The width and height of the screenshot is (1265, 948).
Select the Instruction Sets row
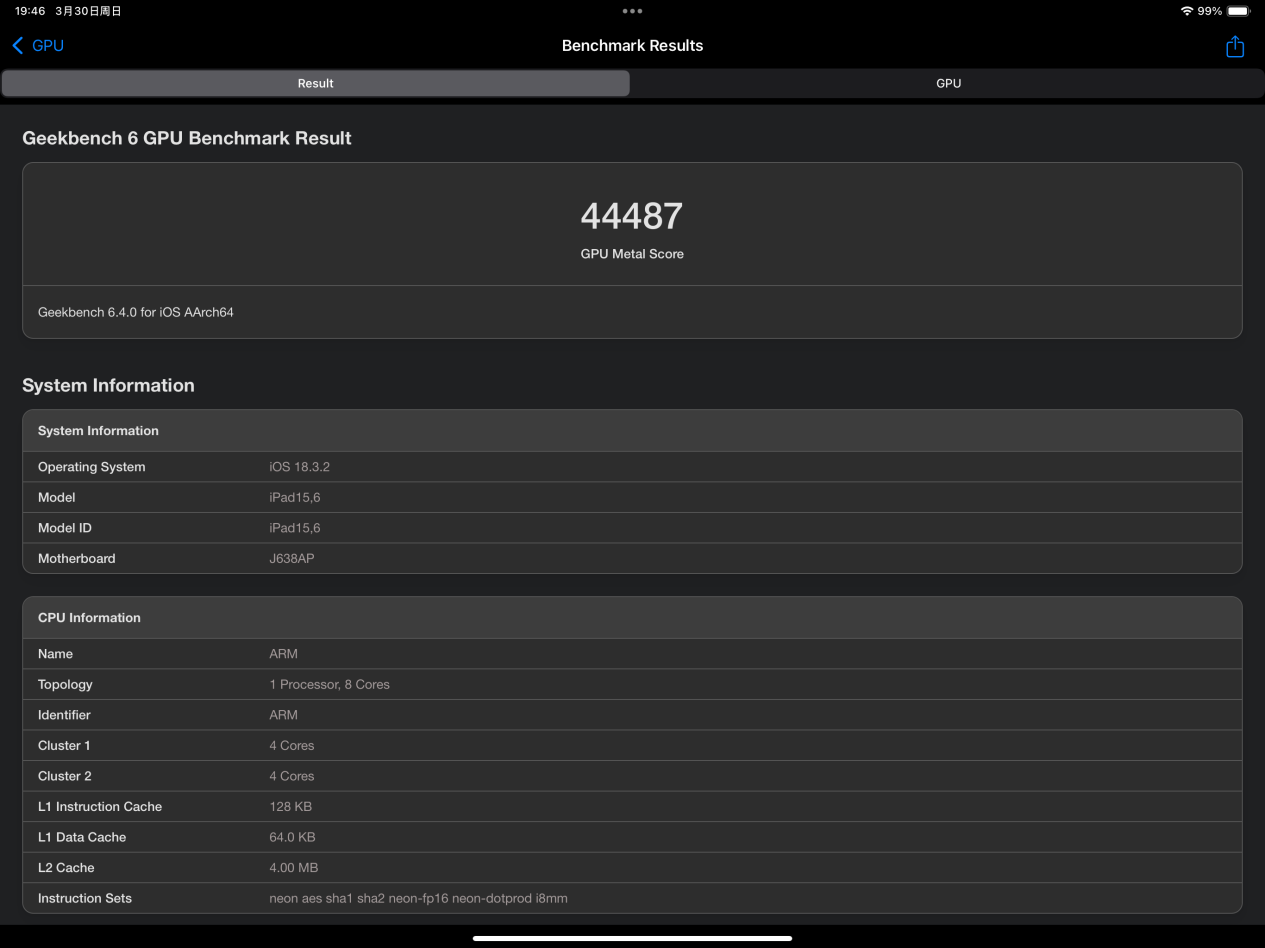coord(632,898)
